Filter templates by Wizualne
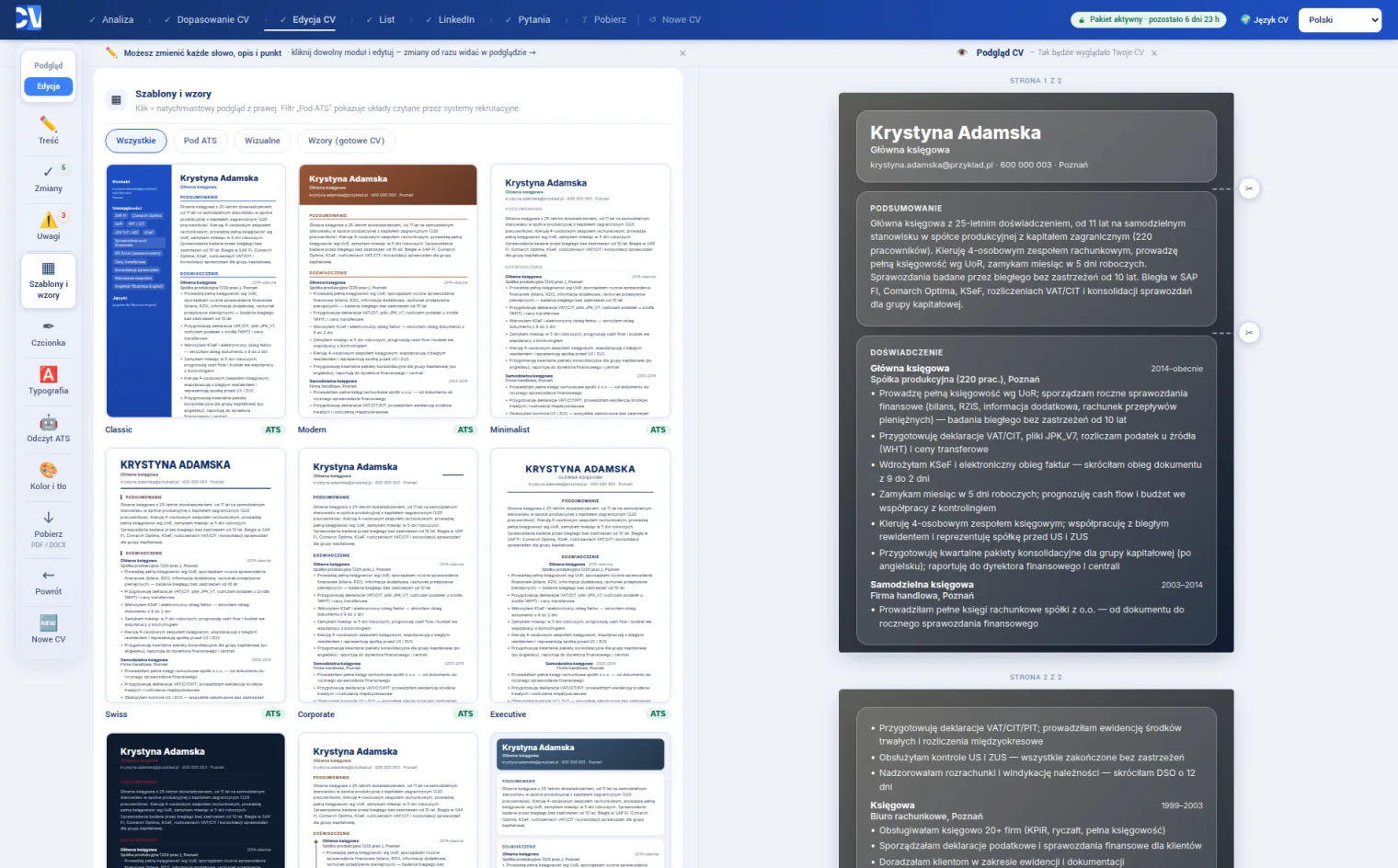Image resolution: width=1398 pixels, height=868 pixels. (x=262, y=141)
